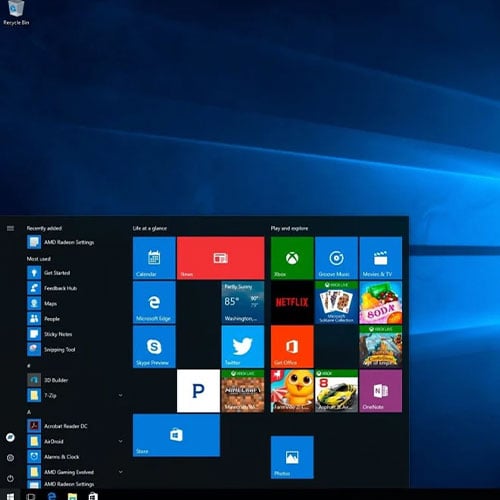Screen dimensions: 500x500
Task: Open the Netflix tile
Action: point(292,302)
